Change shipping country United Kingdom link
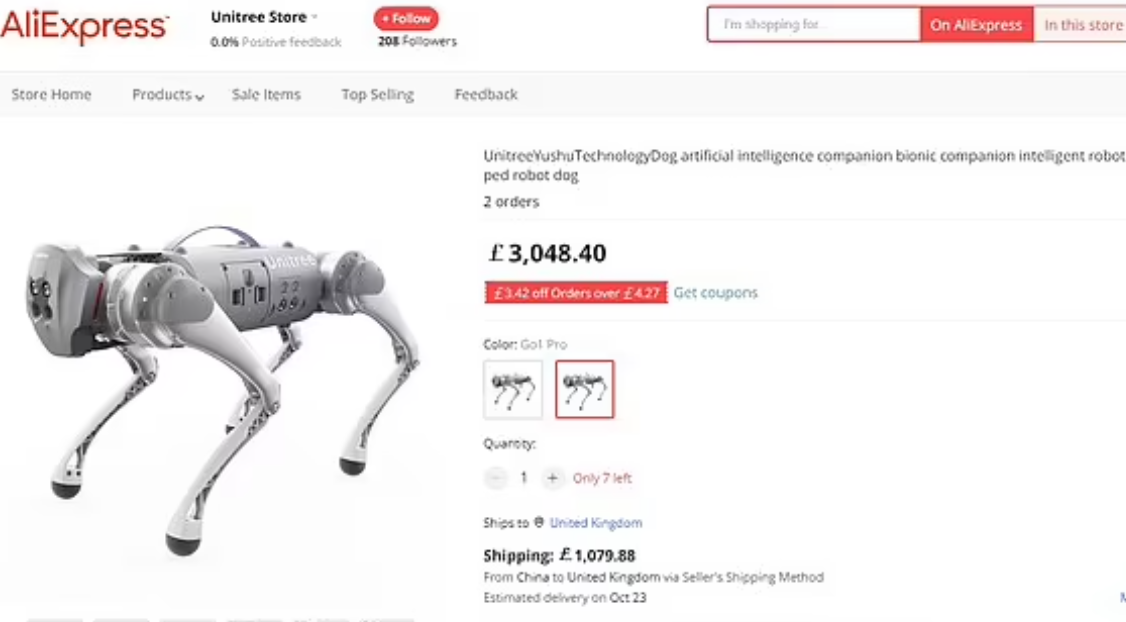This screenshot has height=622, width=1126. 596,523
